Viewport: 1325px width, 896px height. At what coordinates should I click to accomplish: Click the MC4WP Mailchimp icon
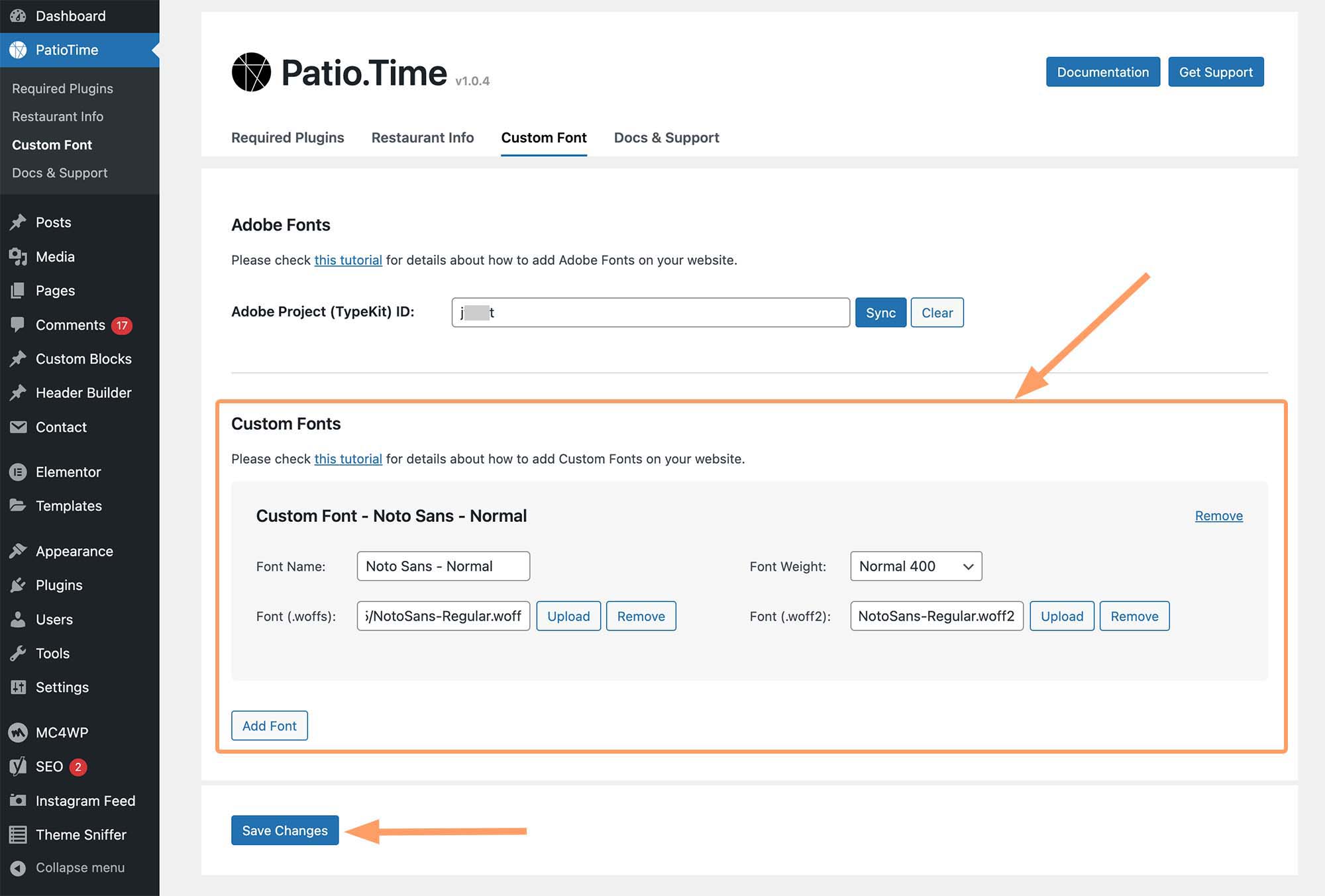(x=18, y=732)
